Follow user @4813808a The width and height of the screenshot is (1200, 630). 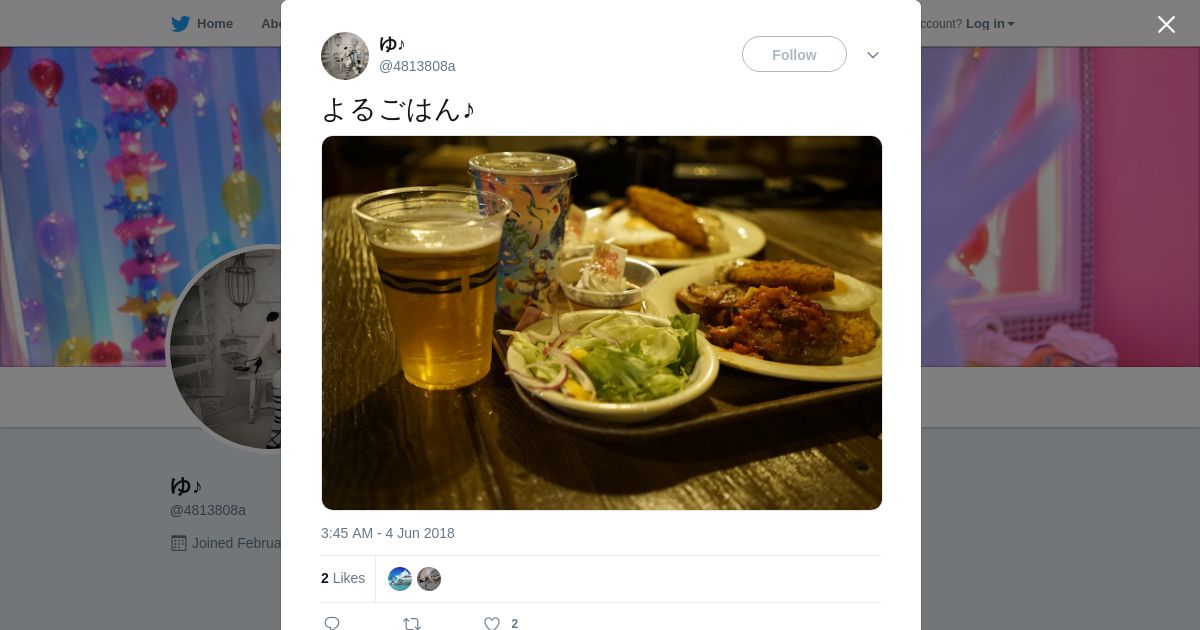[x=794, y=54]
